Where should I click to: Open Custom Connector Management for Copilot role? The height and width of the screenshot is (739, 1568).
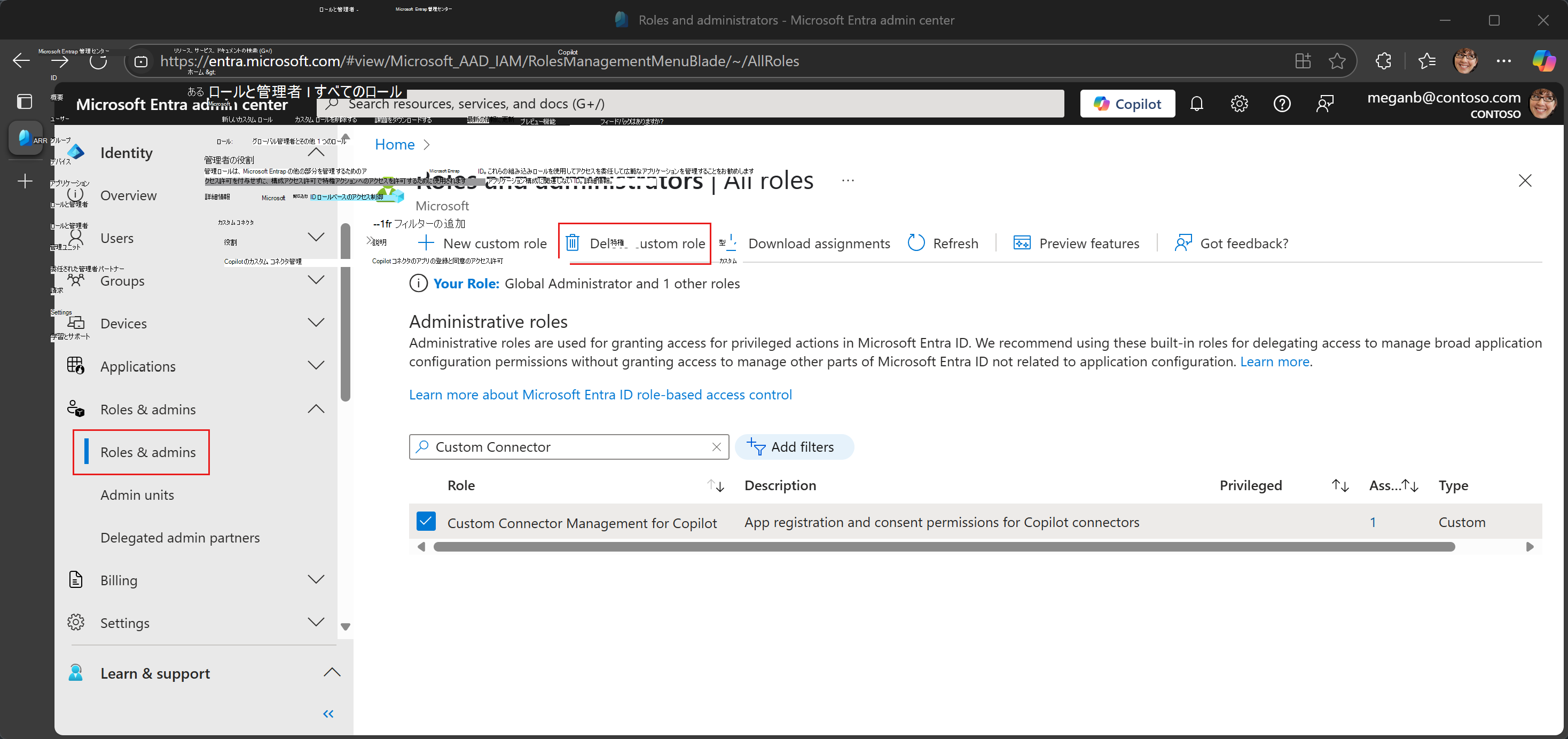pyautogui.click(x=582, y=523)
